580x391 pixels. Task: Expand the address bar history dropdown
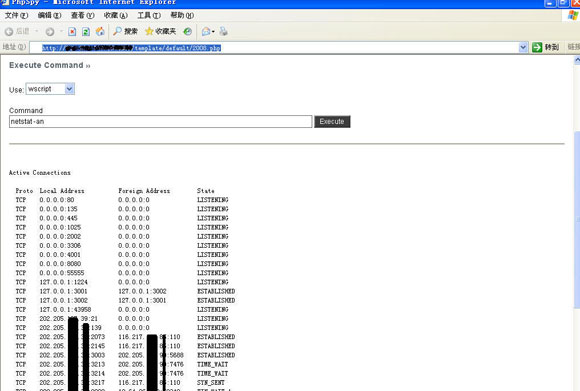(523, 47)
